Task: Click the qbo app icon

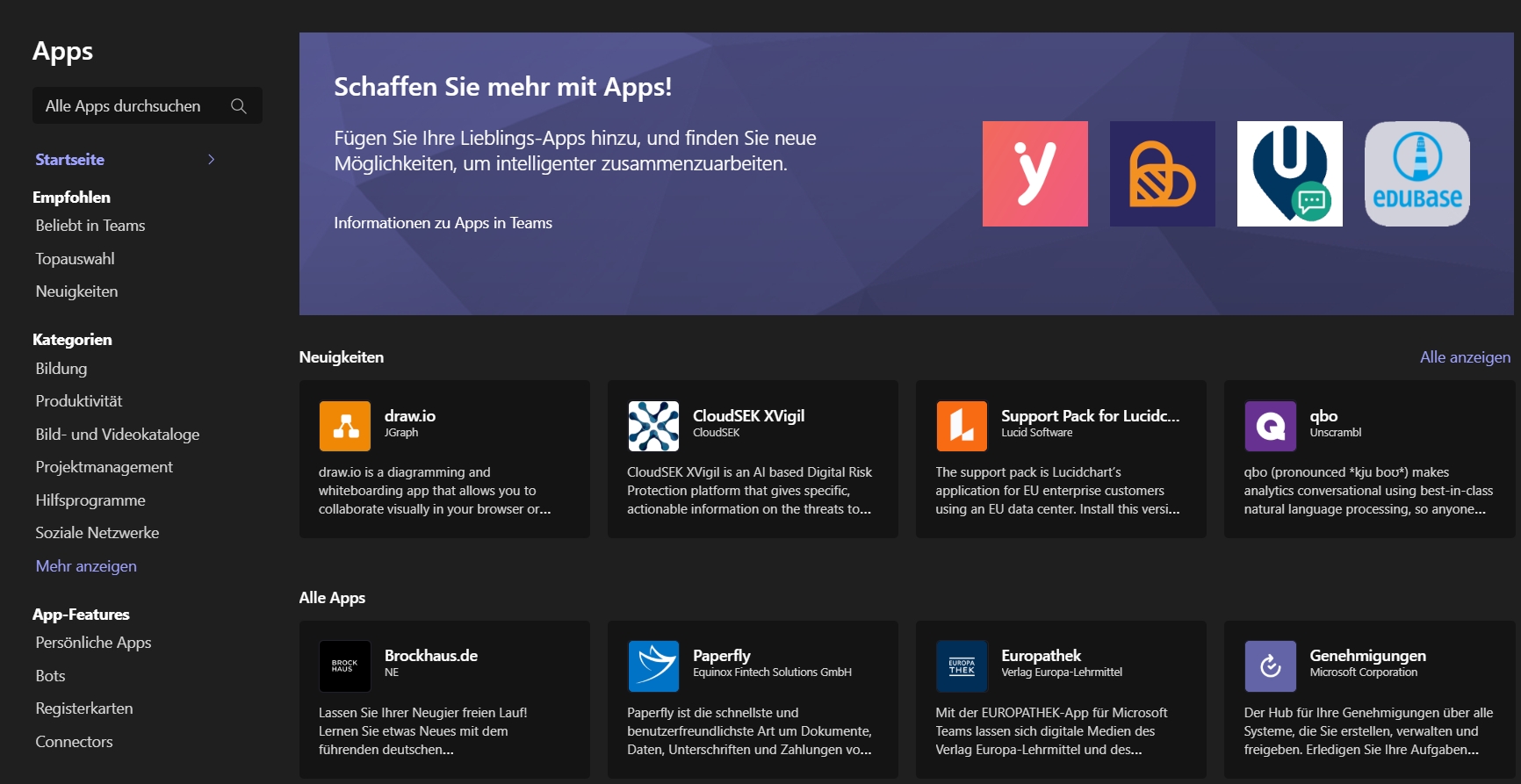Action: [1270, 426]
